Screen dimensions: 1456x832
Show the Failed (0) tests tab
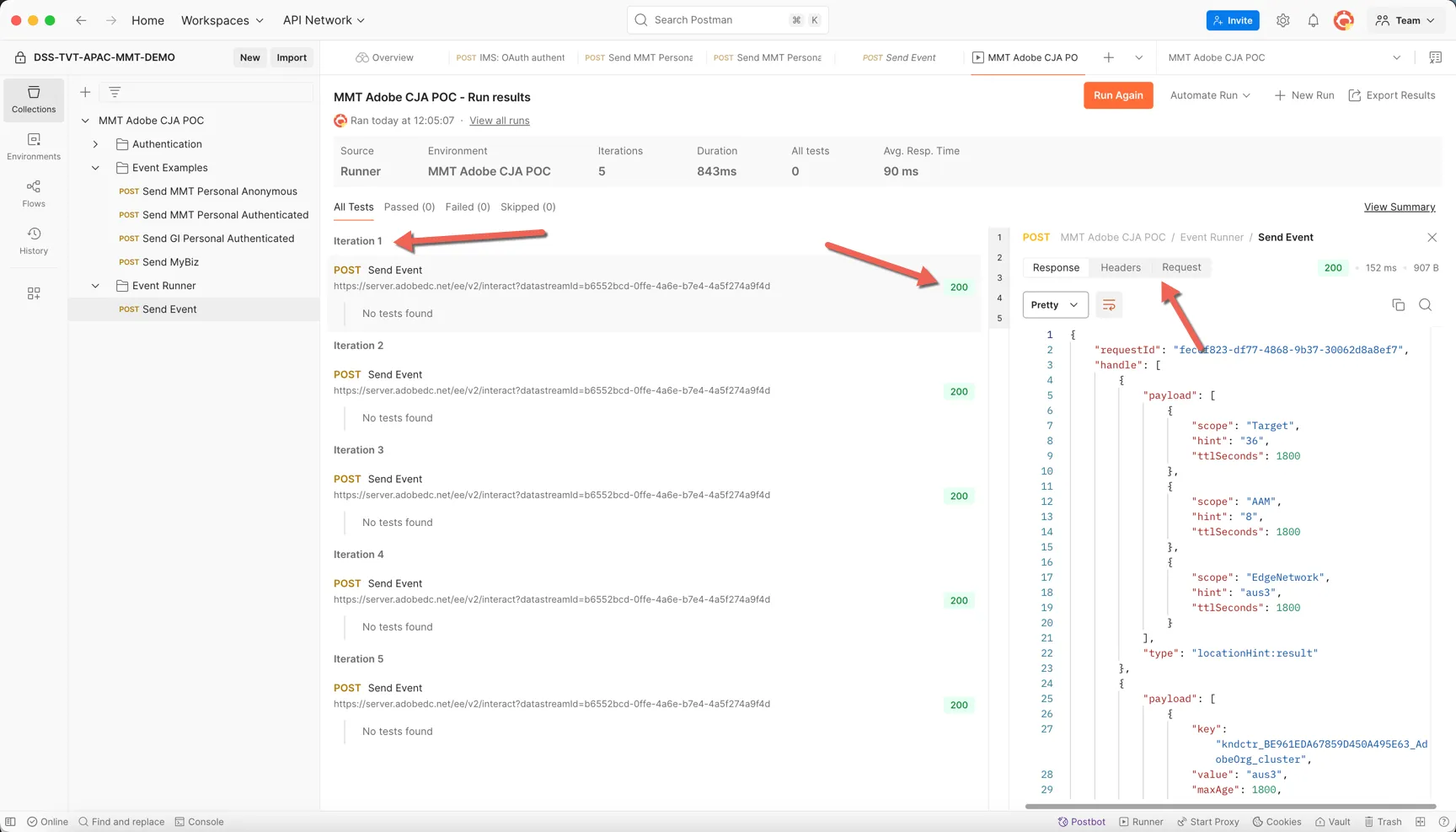click(468, 207)
